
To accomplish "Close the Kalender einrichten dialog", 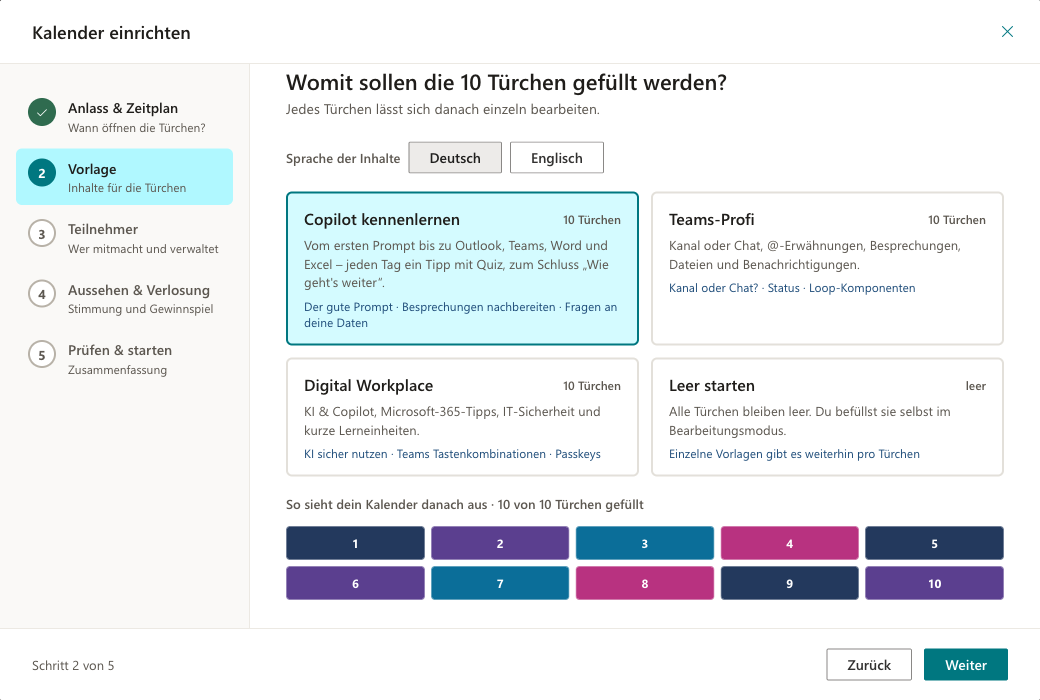I will [1007, 32].
